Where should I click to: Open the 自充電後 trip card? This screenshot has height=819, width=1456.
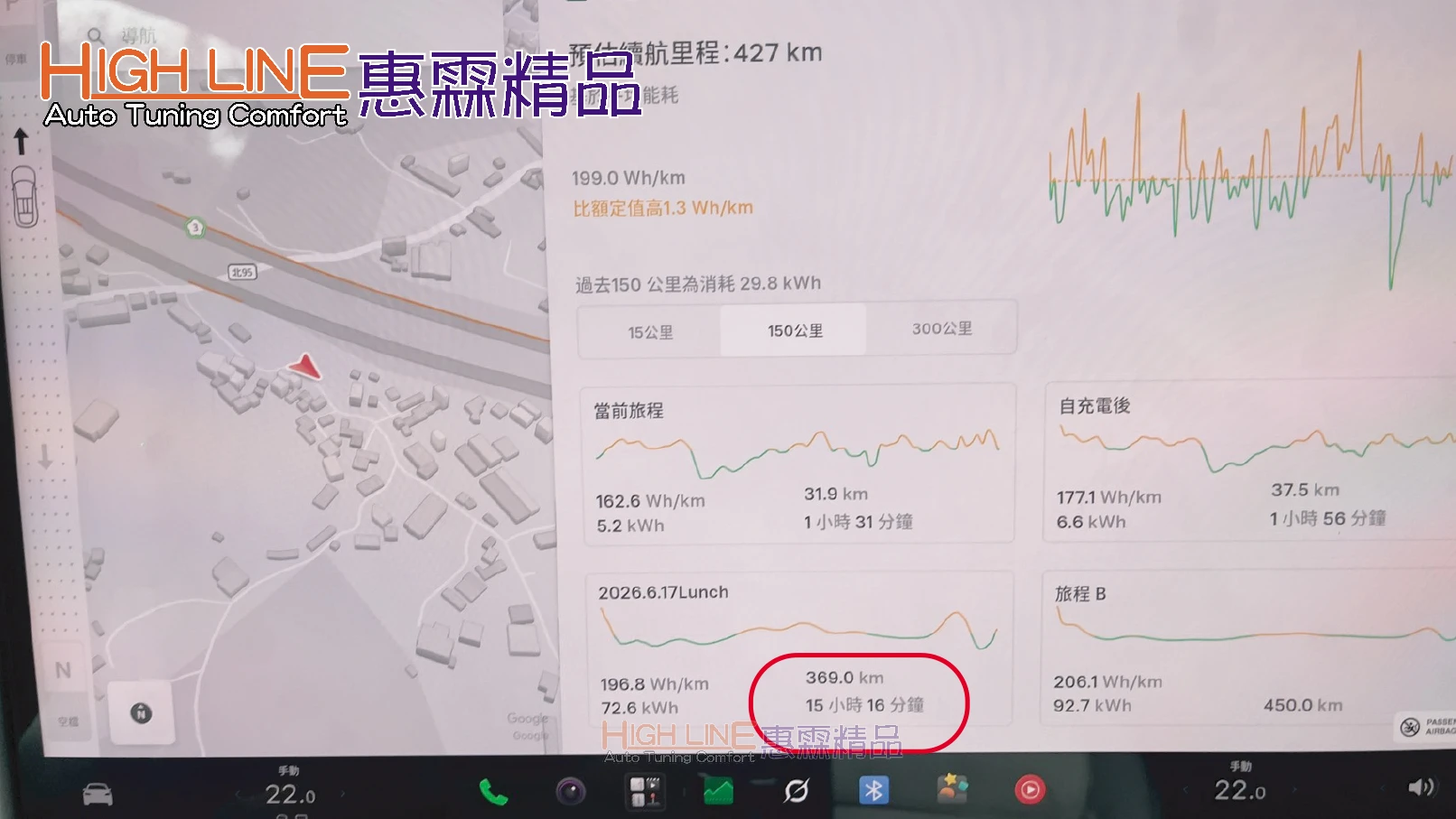tap(1250, 461)
